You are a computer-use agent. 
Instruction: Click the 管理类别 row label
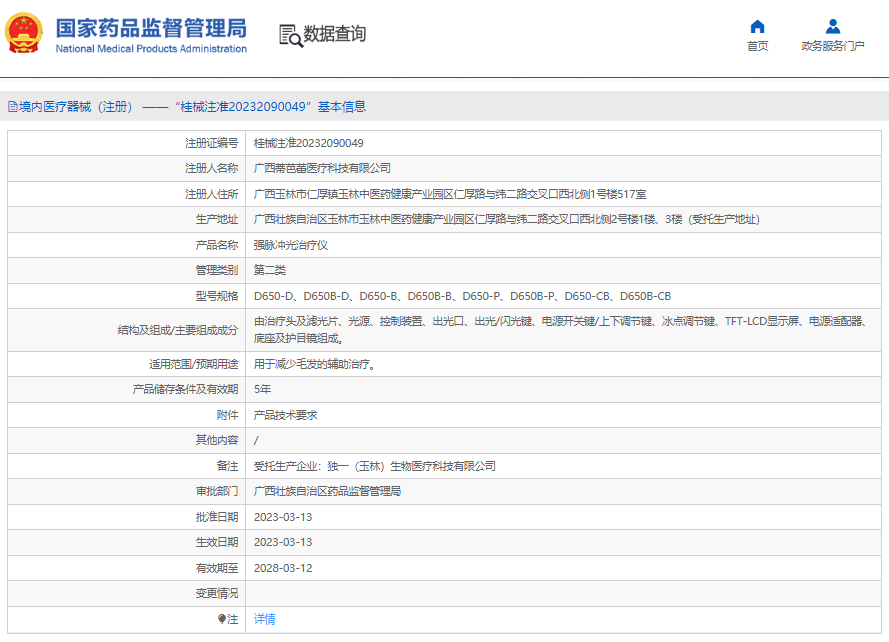click(217, 271)
